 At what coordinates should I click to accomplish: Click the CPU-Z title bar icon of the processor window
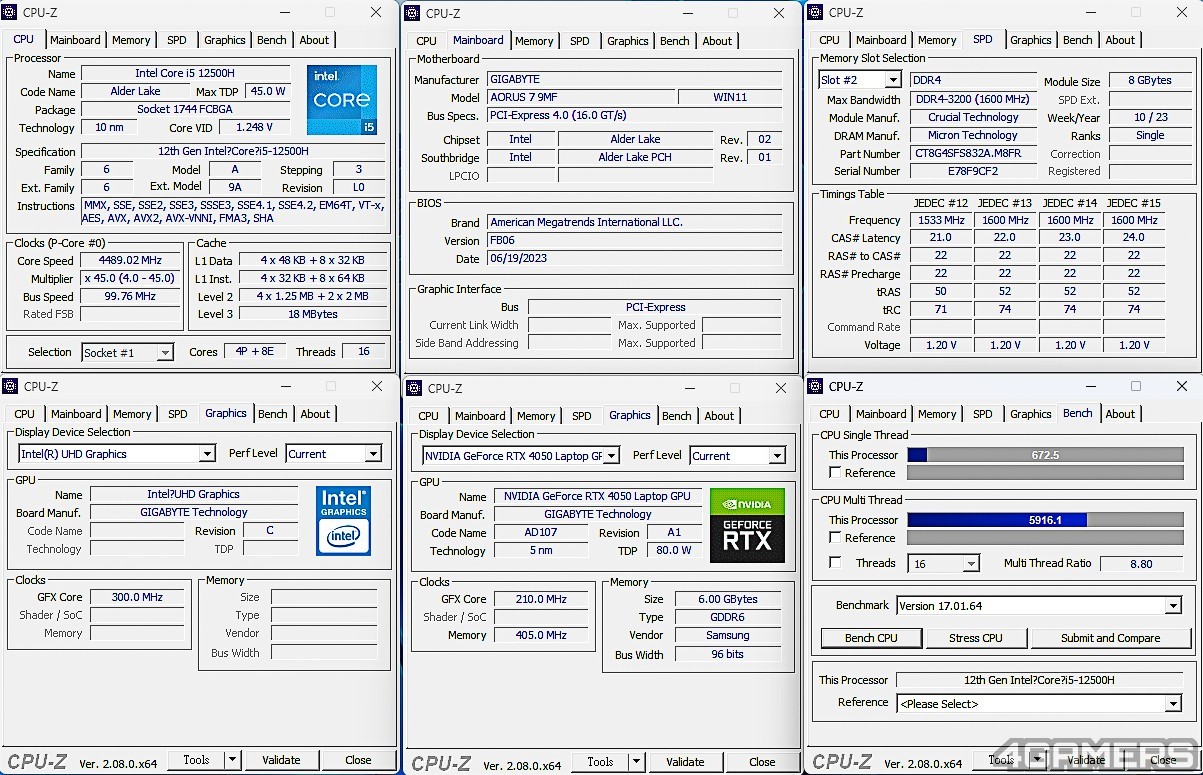pos(10,12)
